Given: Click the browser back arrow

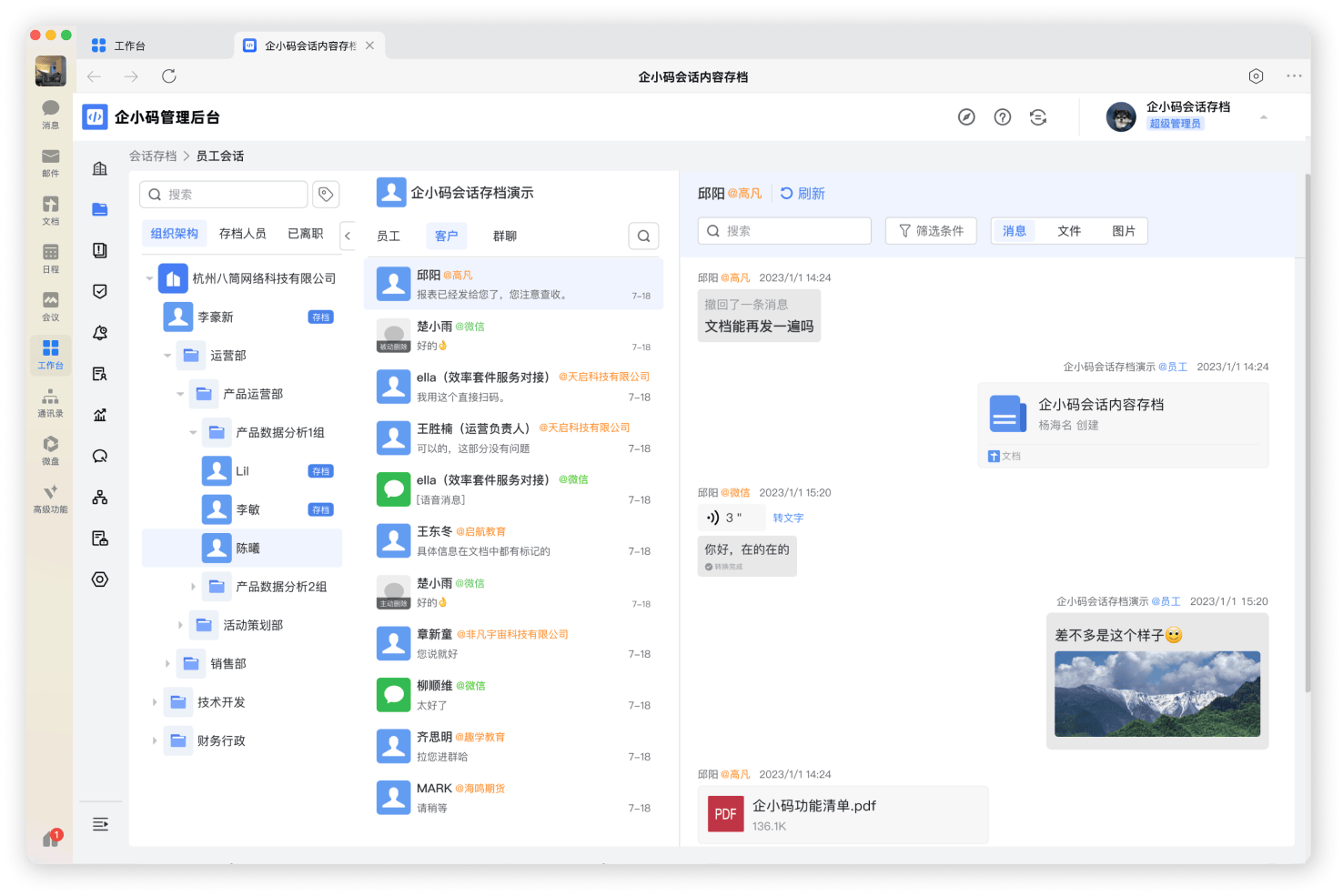Looking at the screenshot, I should 95,76.
